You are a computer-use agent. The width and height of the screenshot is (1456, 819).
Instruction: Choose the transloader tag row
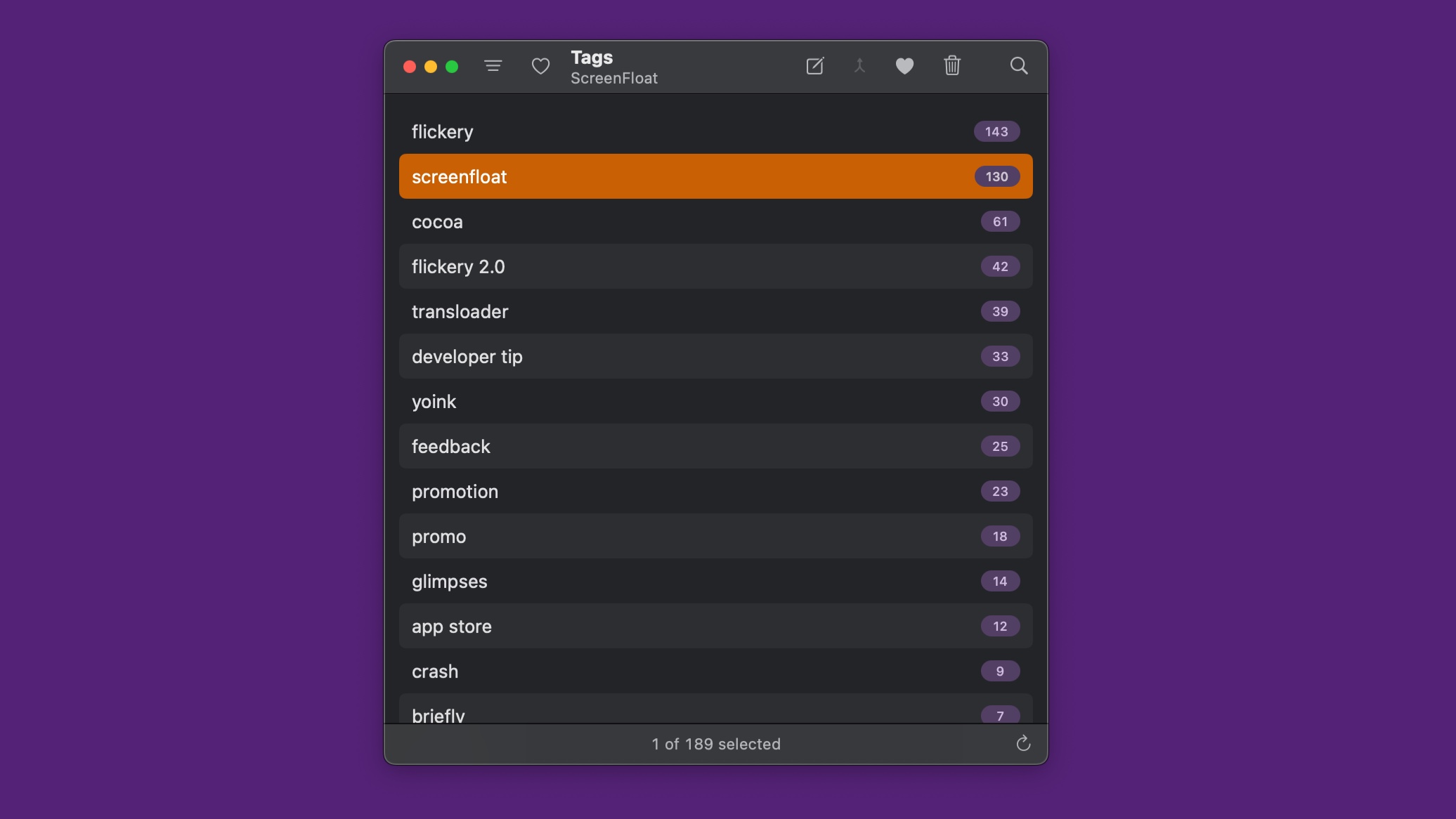pos(715,312)
